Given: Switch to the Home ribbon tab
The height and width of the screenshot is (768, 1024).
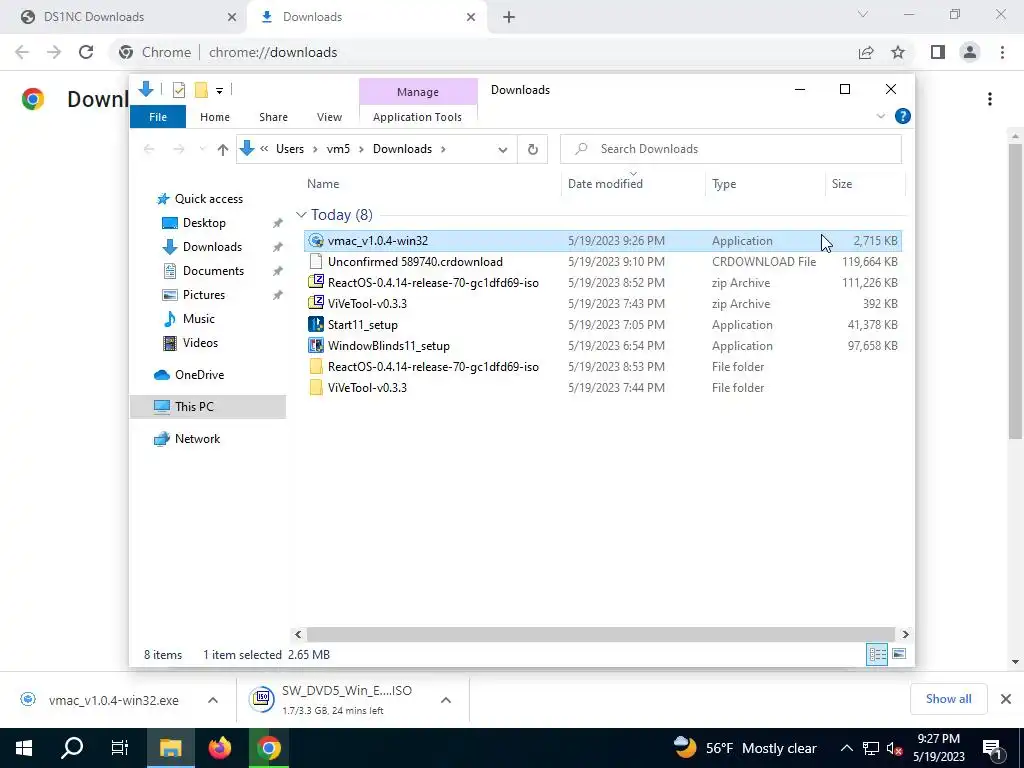Looking at the screenshot, I should pyautogui.click(x=215, y=117).
